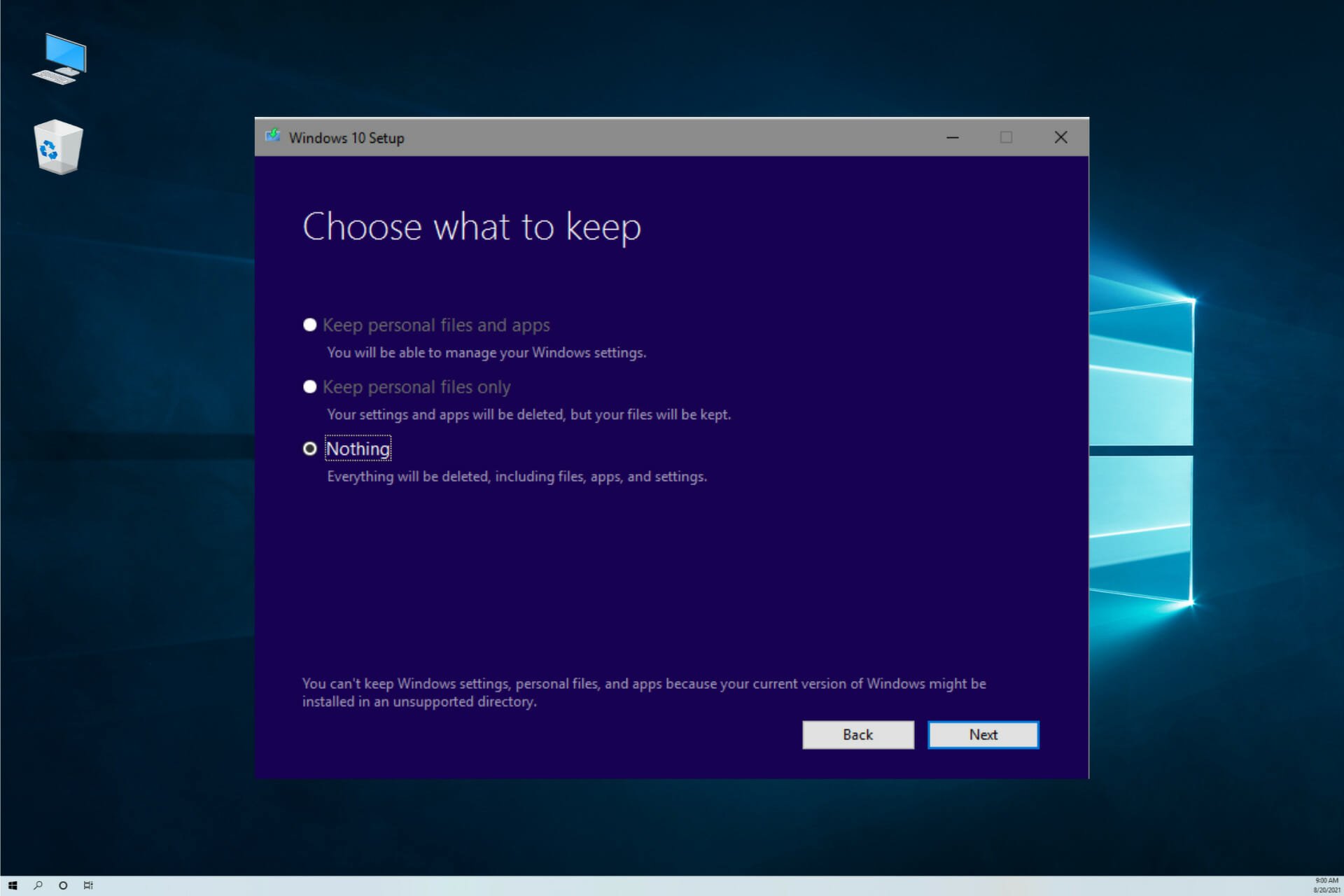
Task: Open the Windows Start menu
Action: (13, 885)
